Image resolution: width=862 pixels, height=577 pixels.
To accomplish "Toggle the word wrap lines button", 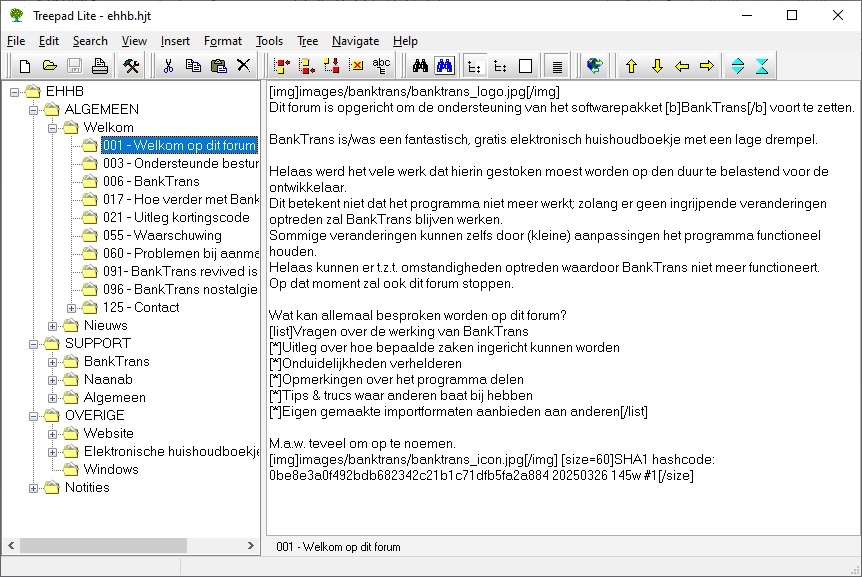I will (x=558, y=66).
